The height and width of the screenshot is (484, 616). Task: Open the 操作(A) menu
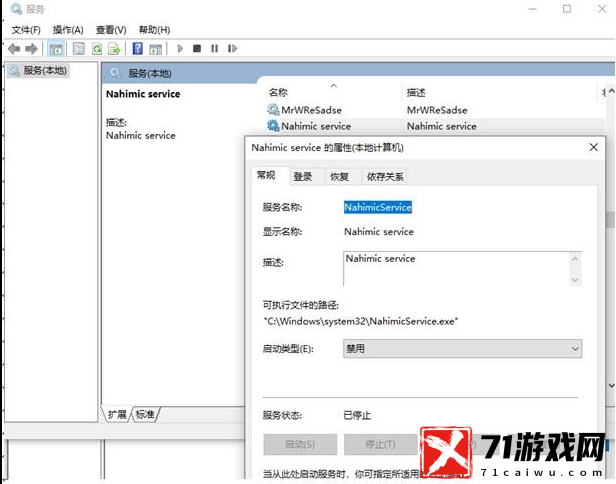click(68, 30)
